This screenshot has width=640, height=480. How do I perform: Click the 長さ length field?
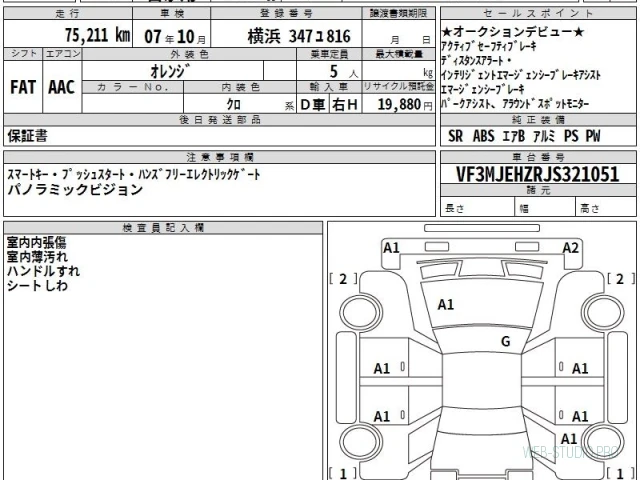(478, 207)
